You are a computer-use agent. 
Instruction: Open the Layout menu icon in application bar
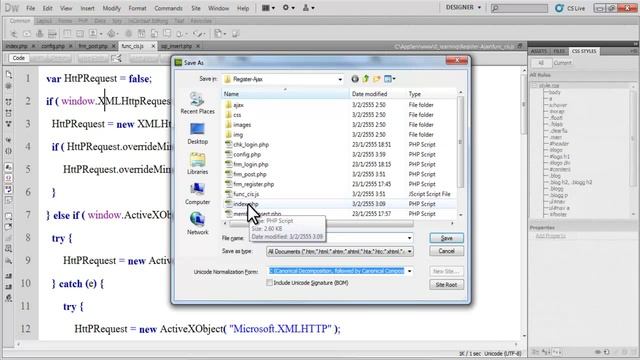pos(268,8)
